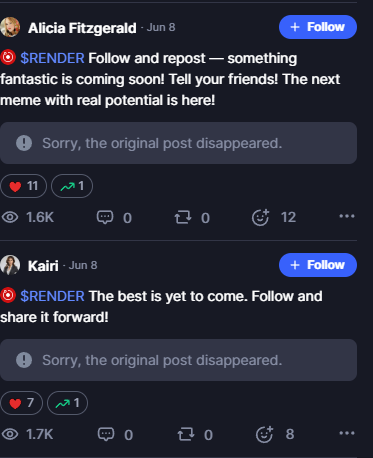Viewport: 373px width, 458px height.
Task: Add emoji reaction on Kairi's post
Action: (264, 434)
